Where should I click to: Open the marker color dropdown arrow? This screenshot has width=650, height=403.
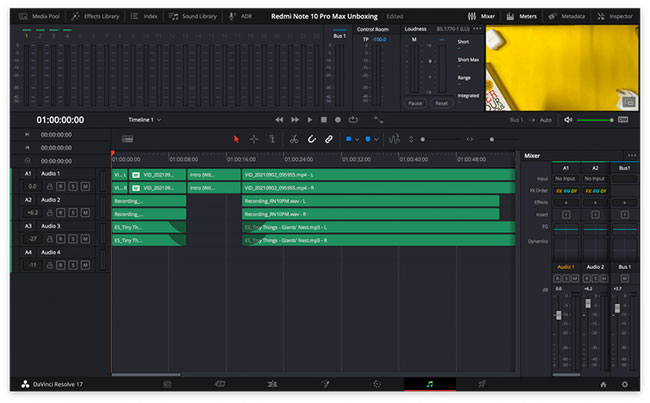pos(376,140)
